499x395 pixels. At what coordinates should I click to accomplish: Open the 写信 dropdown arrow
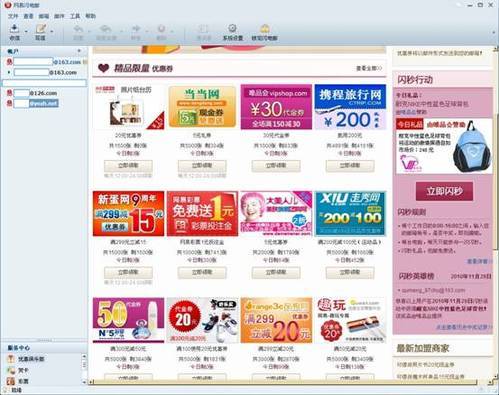coord(52,32)
